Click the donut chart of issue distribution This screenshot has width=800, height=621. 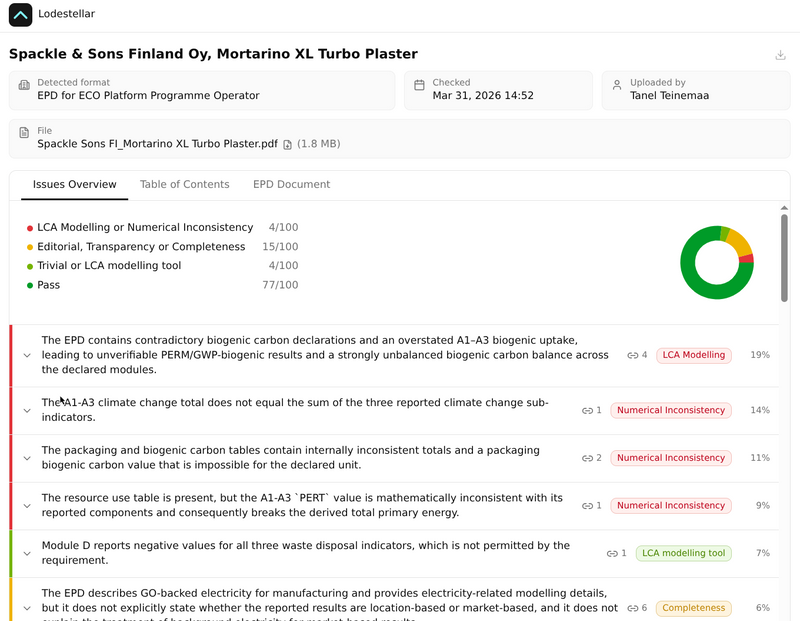[x=716, y=262]
